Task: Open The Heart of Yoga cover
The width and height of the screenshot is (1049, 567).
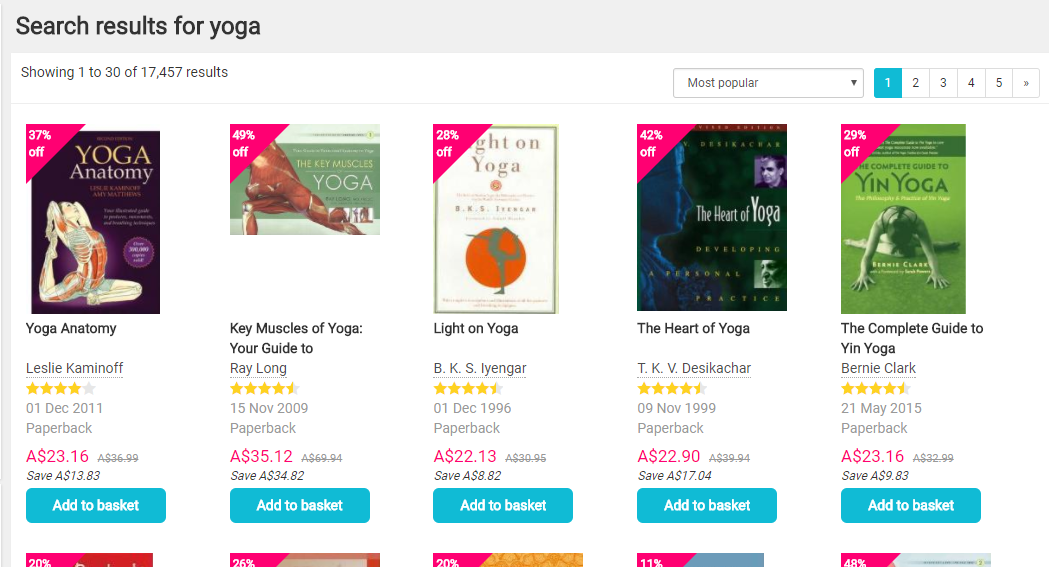Action: 712,218
